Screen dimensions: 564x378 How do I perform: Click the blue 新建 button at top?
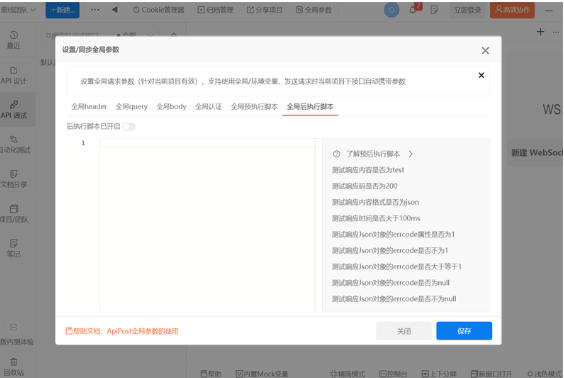(x=63, y=10)
